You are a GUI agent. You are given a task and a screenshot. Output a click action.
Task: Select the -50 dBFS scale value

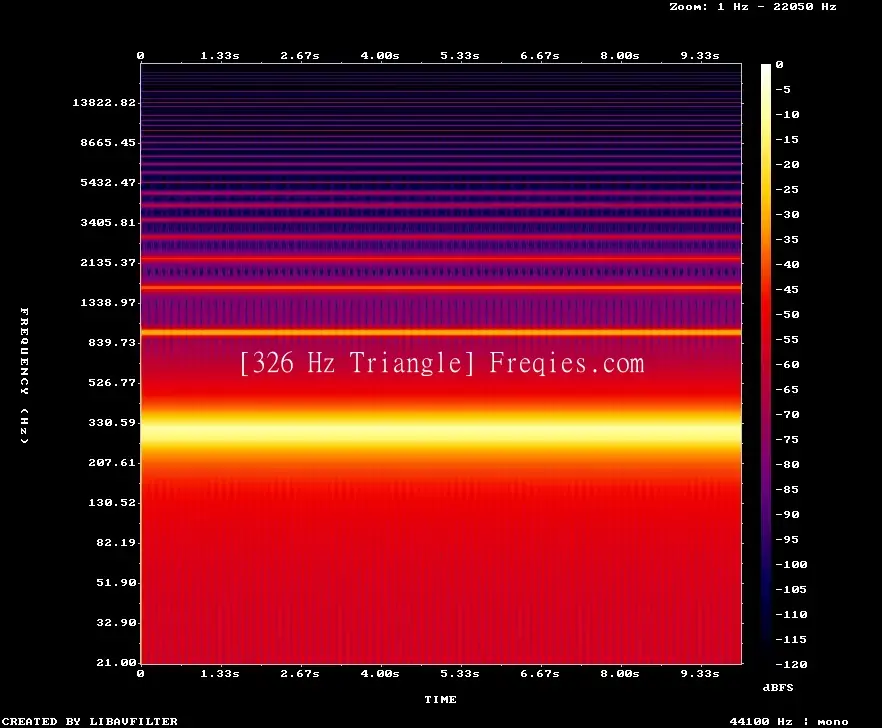[x=788, y=314]
